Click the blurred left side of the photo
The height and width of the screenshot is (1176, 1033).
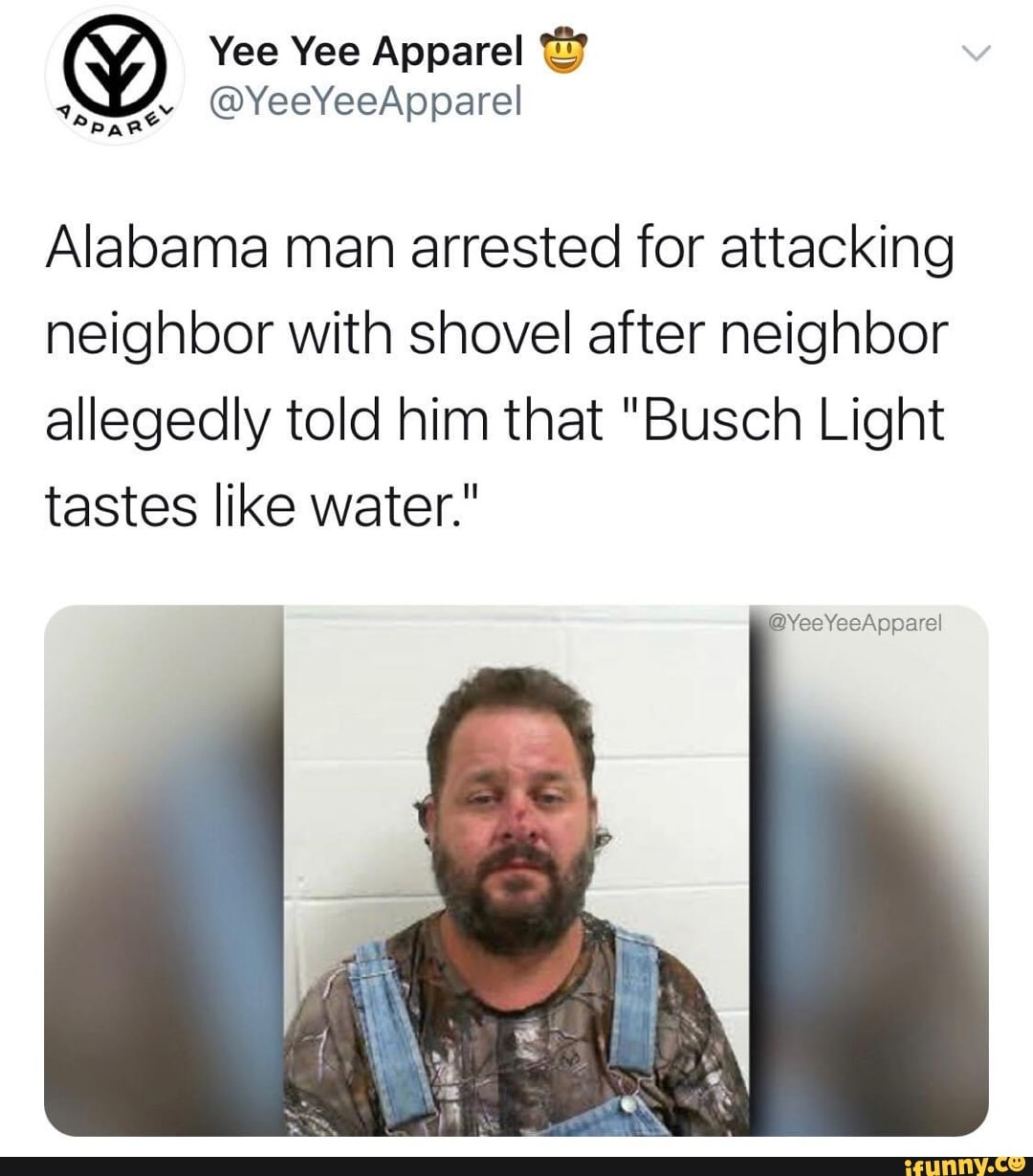pos(164,870)
